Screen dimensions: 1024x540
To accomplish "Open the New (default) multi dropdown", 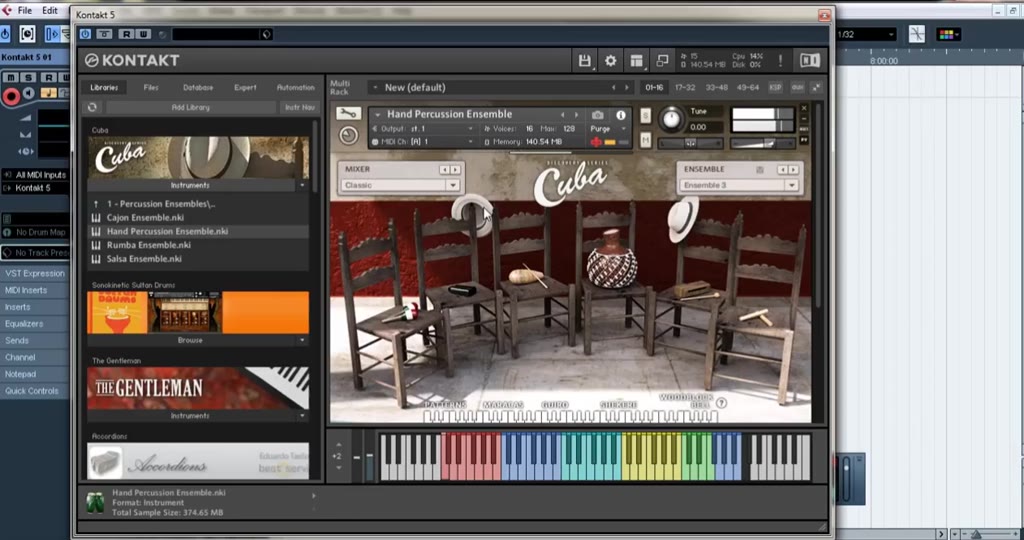I will (500, 87).
